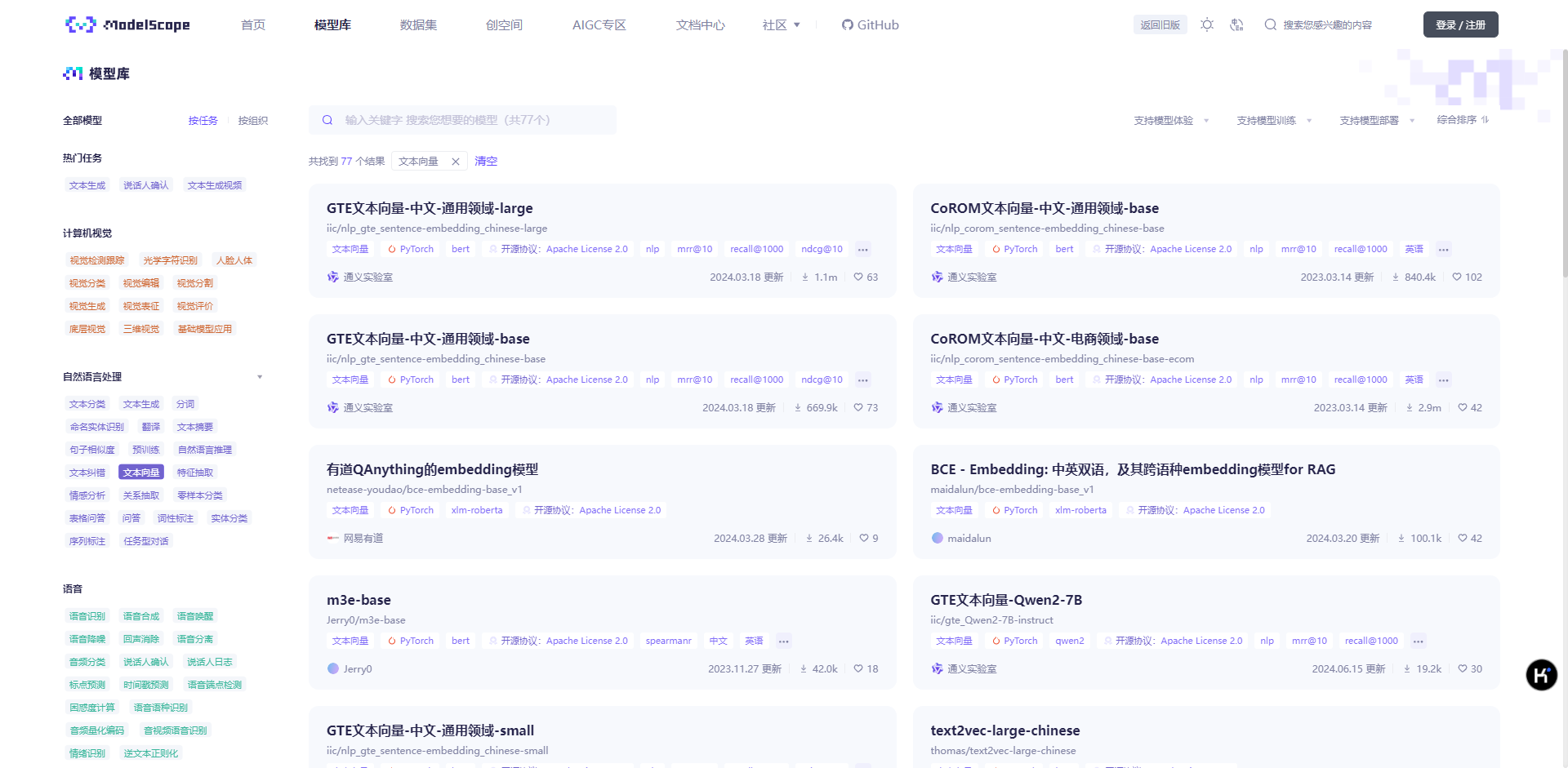Go to the 首页 nav item
This screenshot has height=768, width=1568.
(x=253, y=25)
